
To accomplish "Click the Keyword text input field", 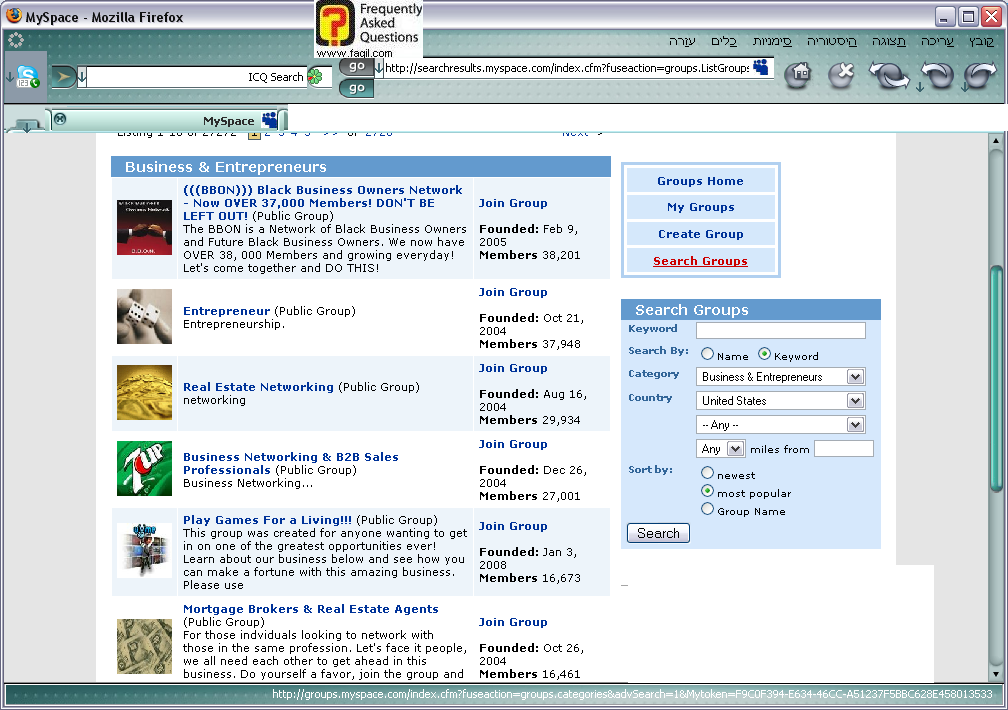I will click(780, 330).
